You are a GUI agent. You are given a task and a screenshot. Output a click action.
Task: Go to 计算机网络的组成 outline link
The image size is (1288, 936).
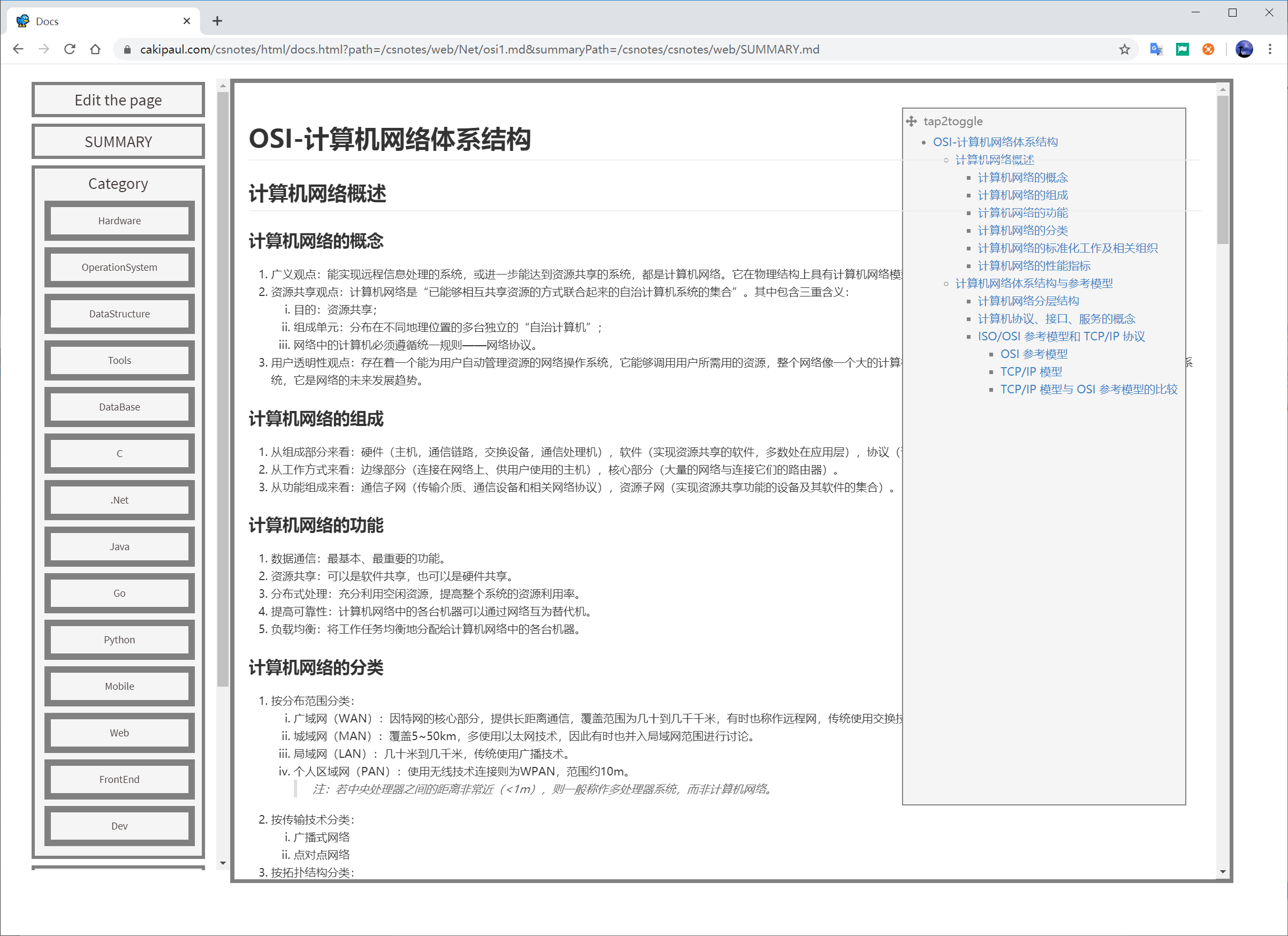1023,195
